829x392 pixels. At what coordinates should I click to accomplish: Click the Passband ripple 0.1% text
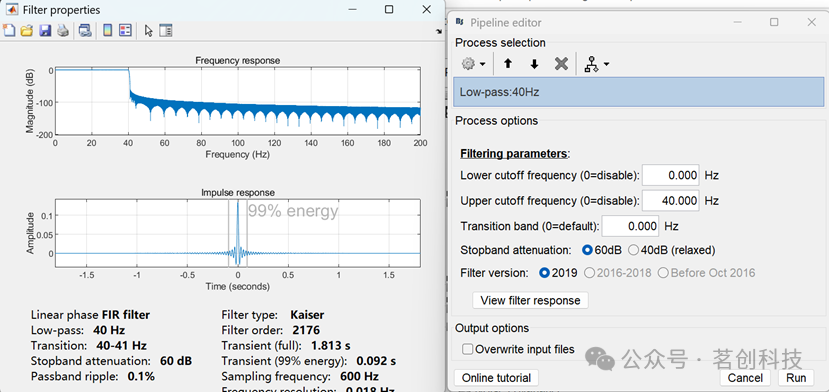click(93, 377)
